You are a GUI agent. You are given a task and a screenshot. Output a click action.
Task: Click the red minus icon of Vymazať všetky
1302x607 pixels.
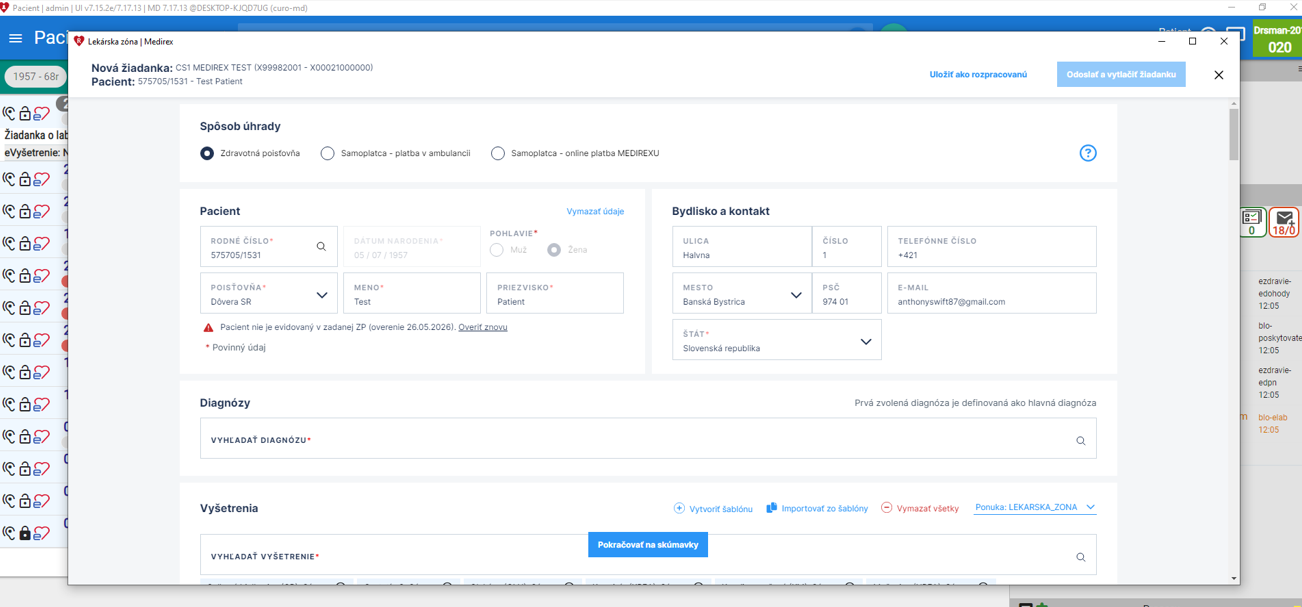886,508
